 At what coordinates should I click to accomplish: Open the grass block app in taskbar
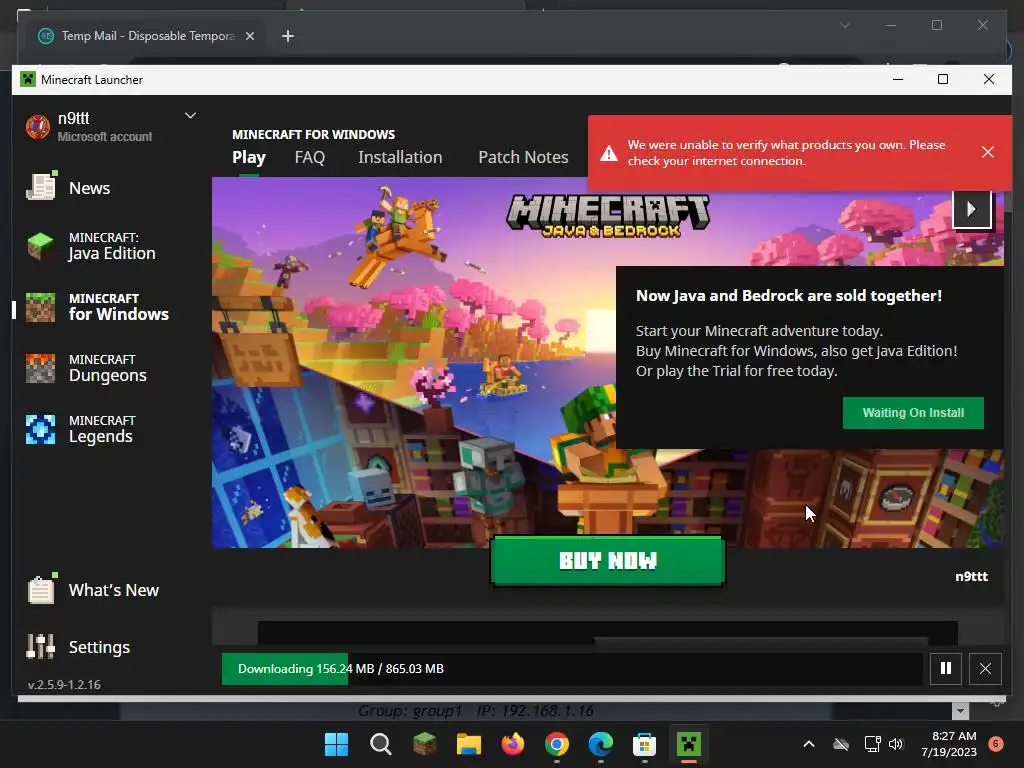pyautogui.click(x=424, y=744)
